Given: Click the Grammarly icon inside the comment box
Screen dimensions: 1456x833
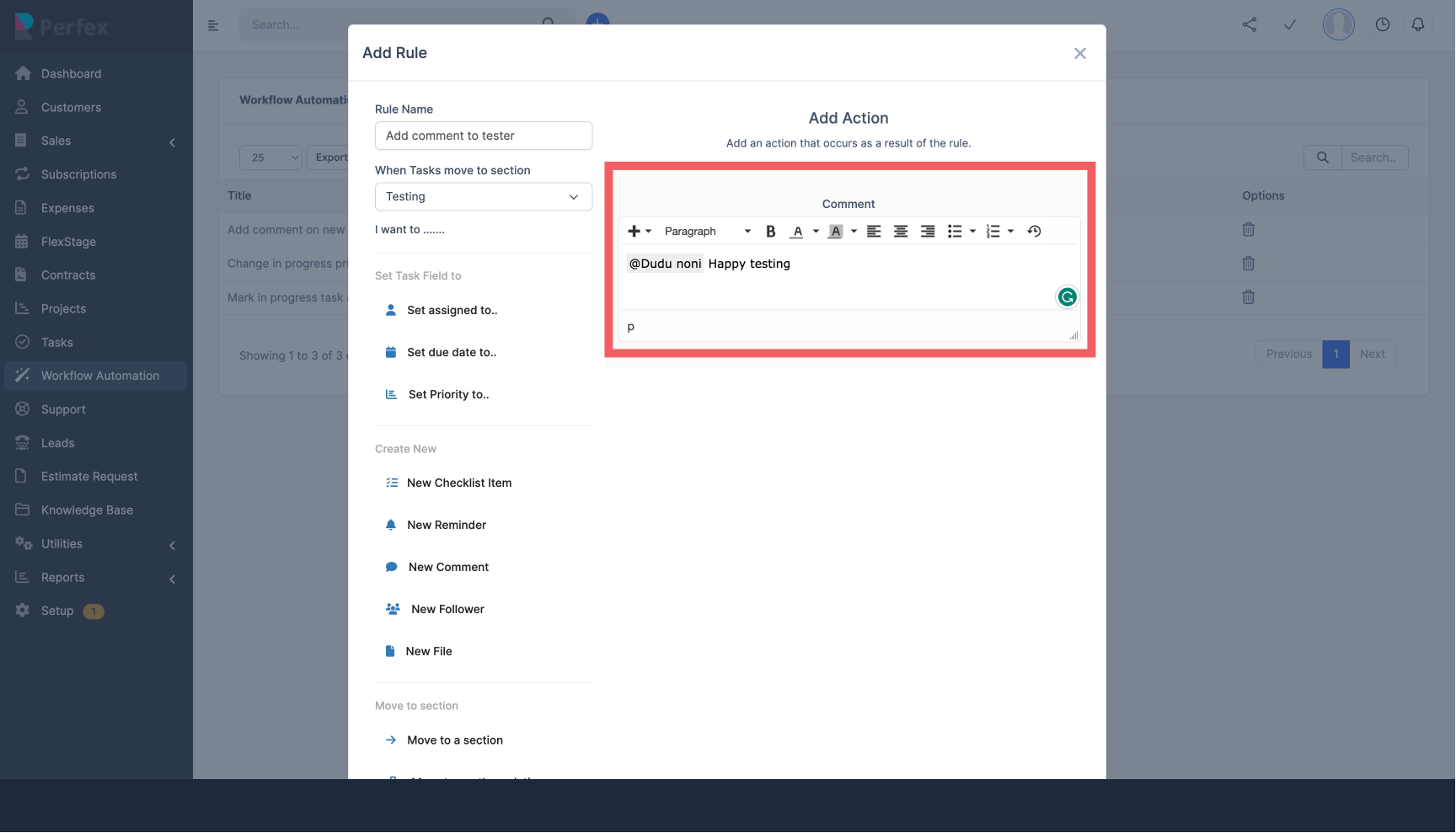Looking at the screenshot, I should coord(1067,296).
